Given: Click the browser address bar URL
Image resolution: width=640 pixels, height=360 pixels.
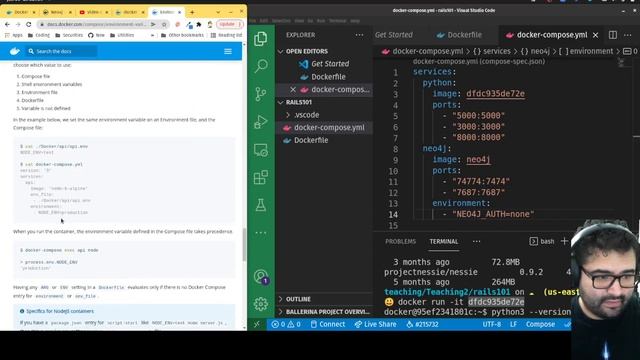Looking at the screenshot, I should (96, 24).
